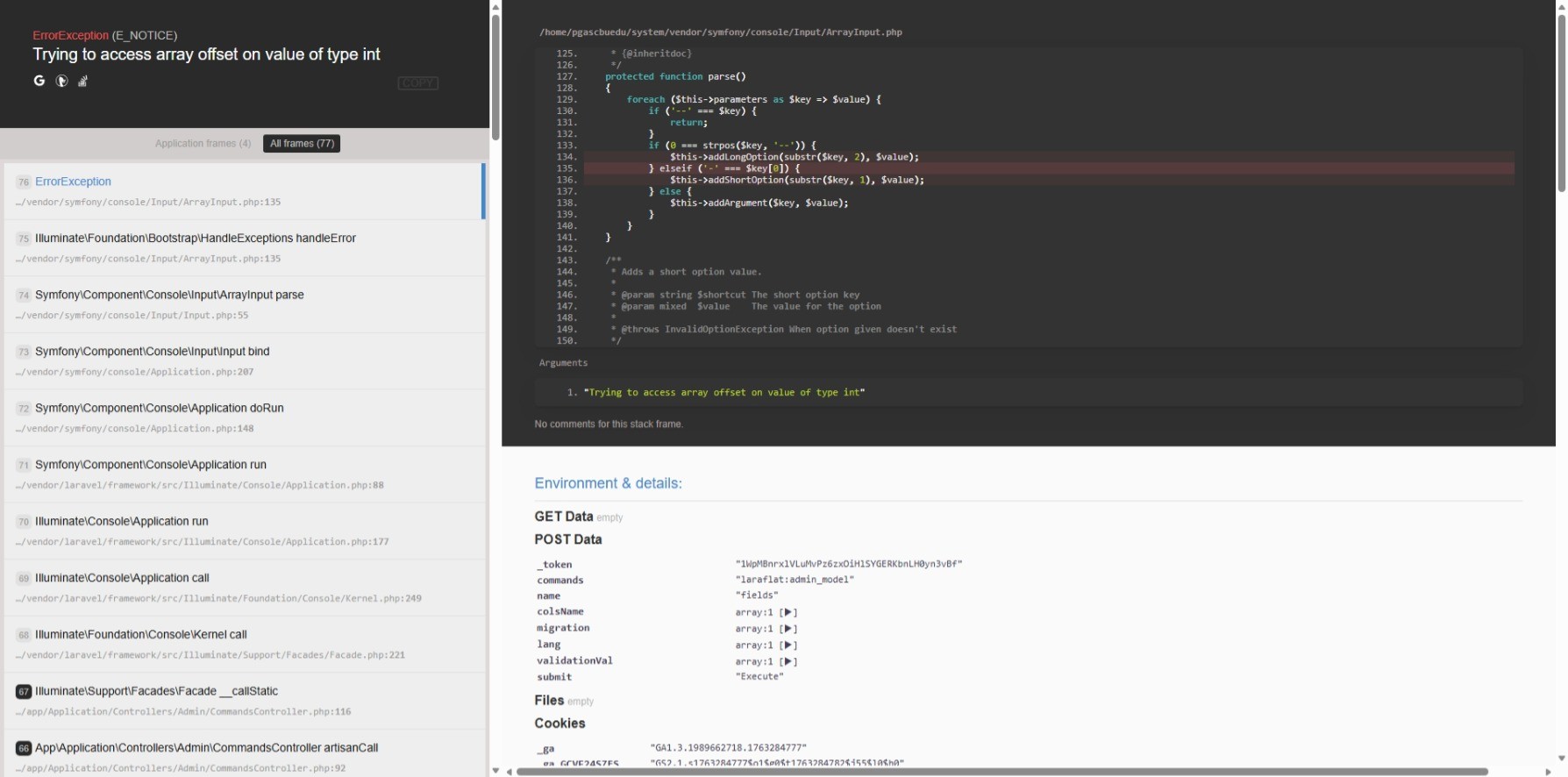Search the error on Google
This screenshot has width=1568, height=777.
point(39,81)
